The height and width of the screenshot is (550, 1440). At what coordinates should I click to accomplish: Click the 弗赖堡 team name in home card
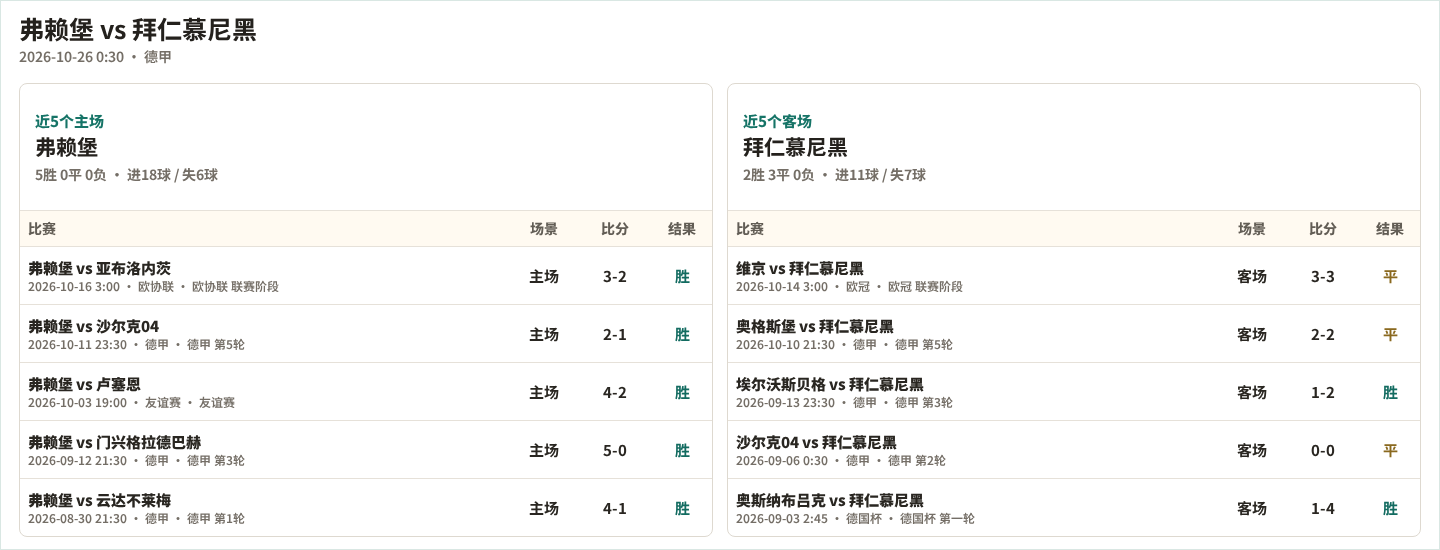pyautogui.click(x=66, y=147)
